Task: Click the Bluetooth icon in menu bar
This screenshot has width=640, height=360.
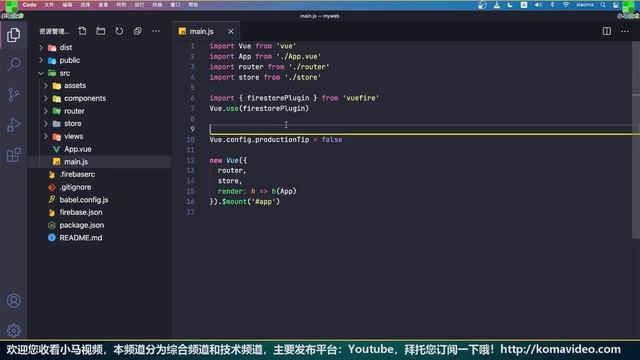Action: point(552,5)
